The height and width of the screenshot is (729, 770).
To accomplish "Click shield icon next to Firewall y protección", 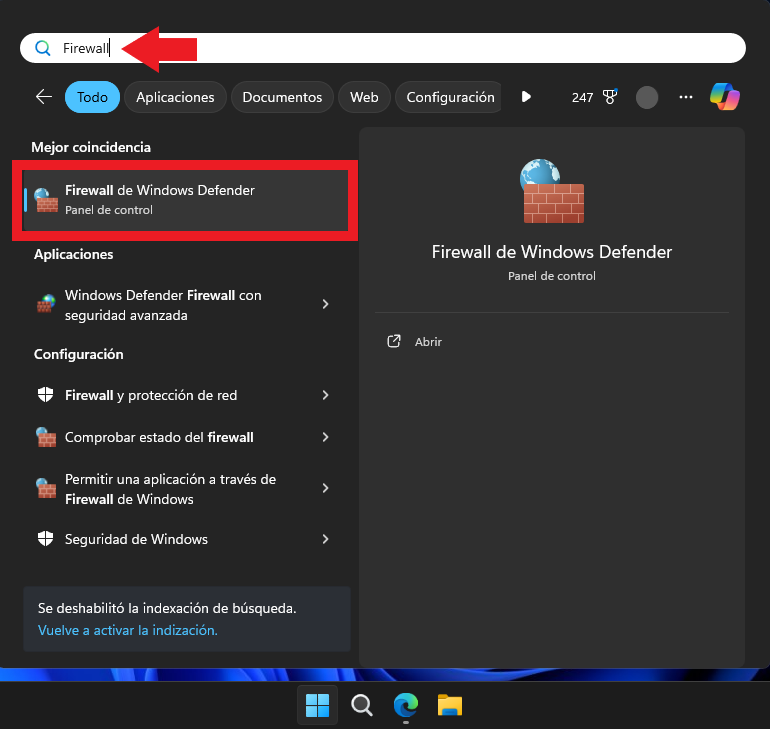I will [x=46, y=395].
